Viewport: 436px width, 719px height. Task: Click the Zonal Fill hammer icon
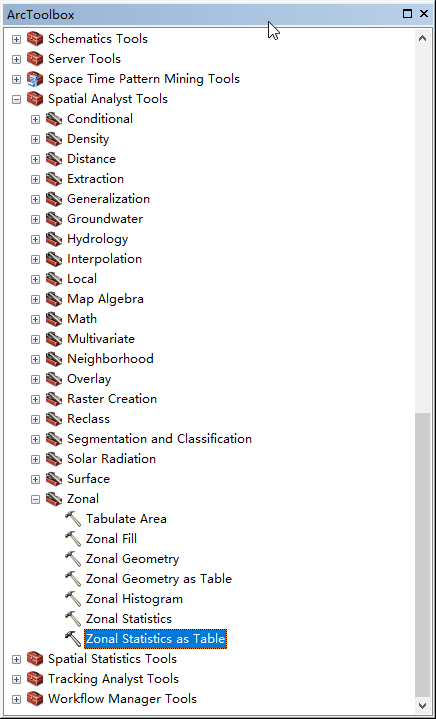[x=73, y=539]
